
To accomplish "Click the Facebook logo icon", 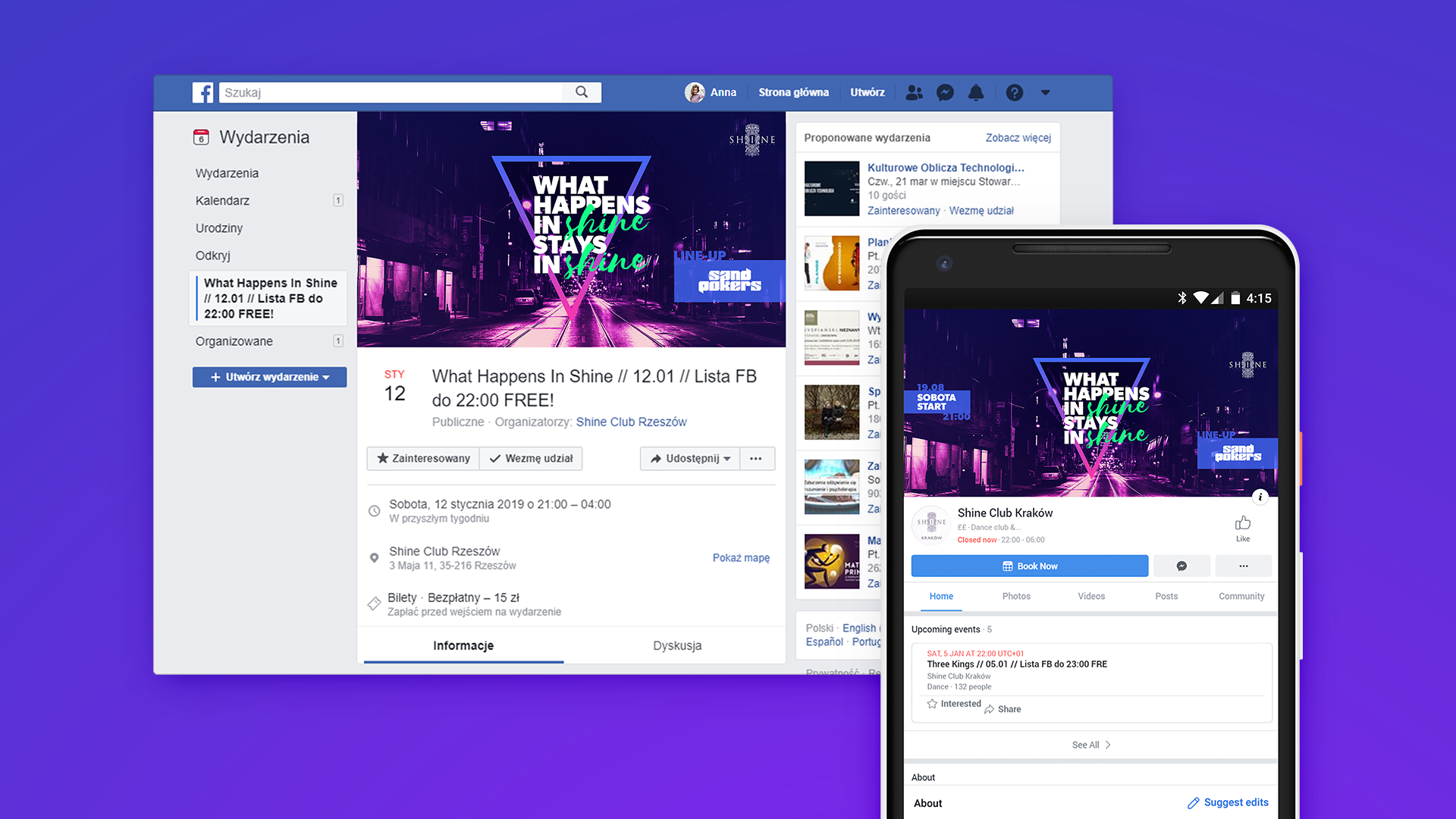I will pos(202,93).
